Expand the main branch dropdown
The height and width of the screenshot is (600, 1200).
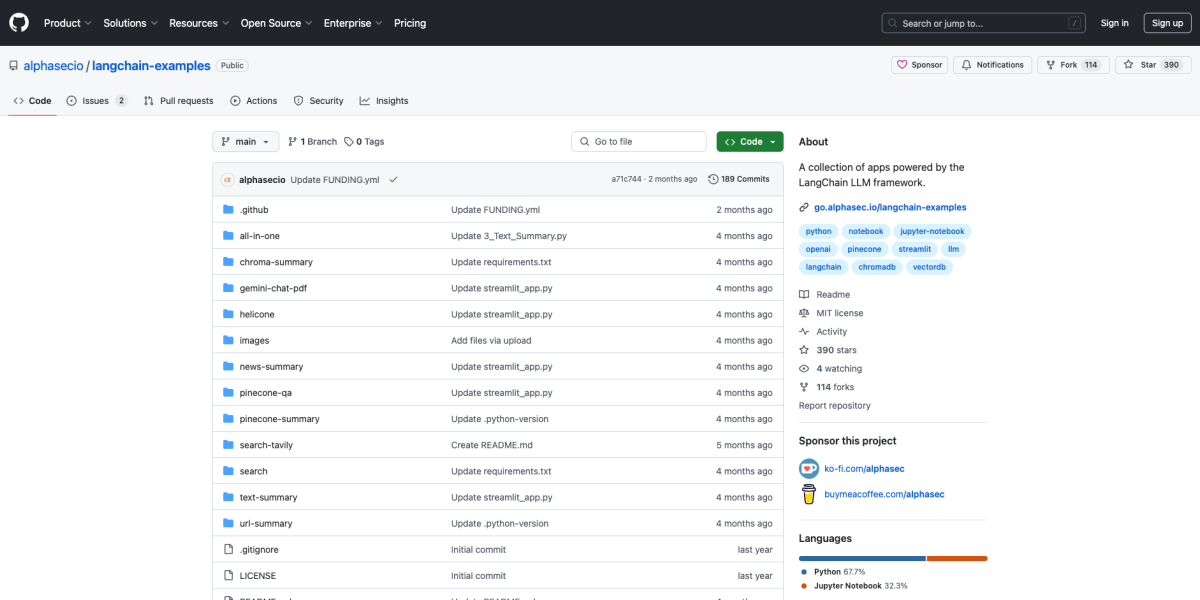coord(245,142)
